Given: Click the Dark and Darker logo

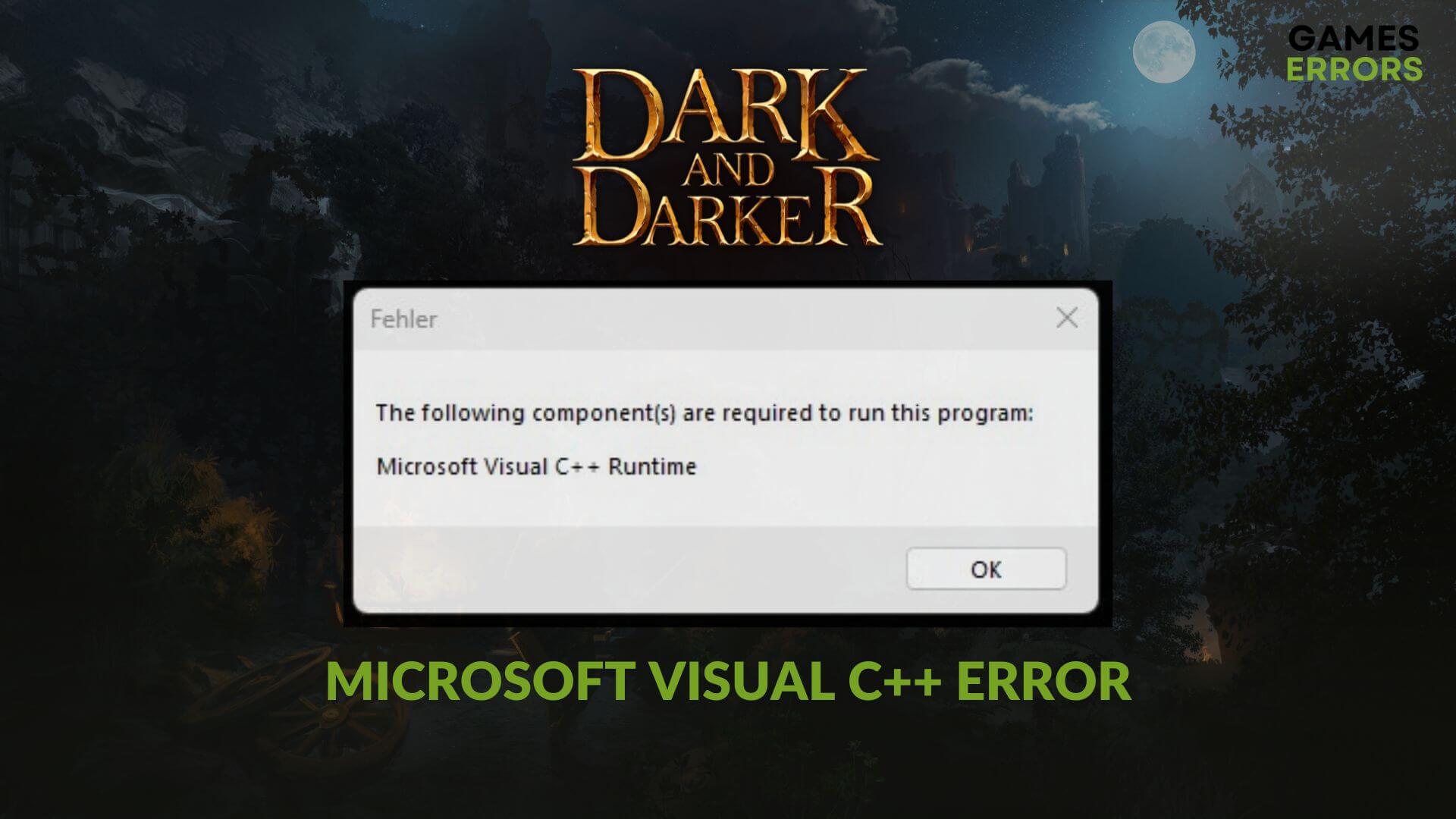Looking at the screenshot, I should [x=726, y=157].
